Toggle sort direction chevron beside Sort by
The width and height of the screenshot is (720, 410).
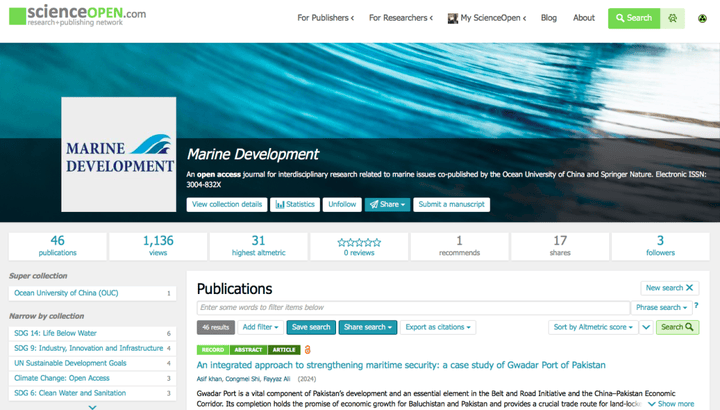(646, 327)
